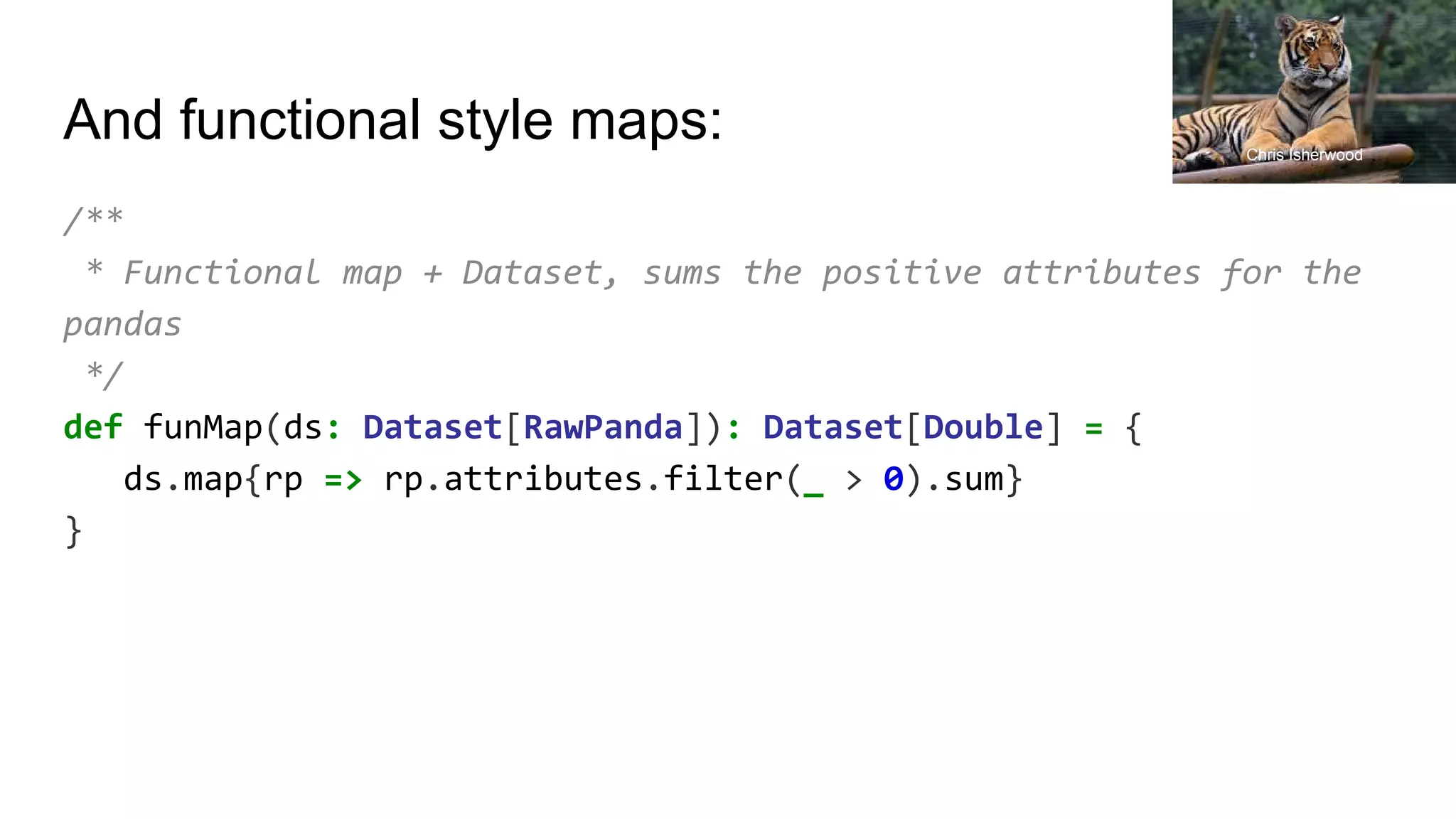
Task: Click 'Functional' in the comment line
Action: (222, 273)
